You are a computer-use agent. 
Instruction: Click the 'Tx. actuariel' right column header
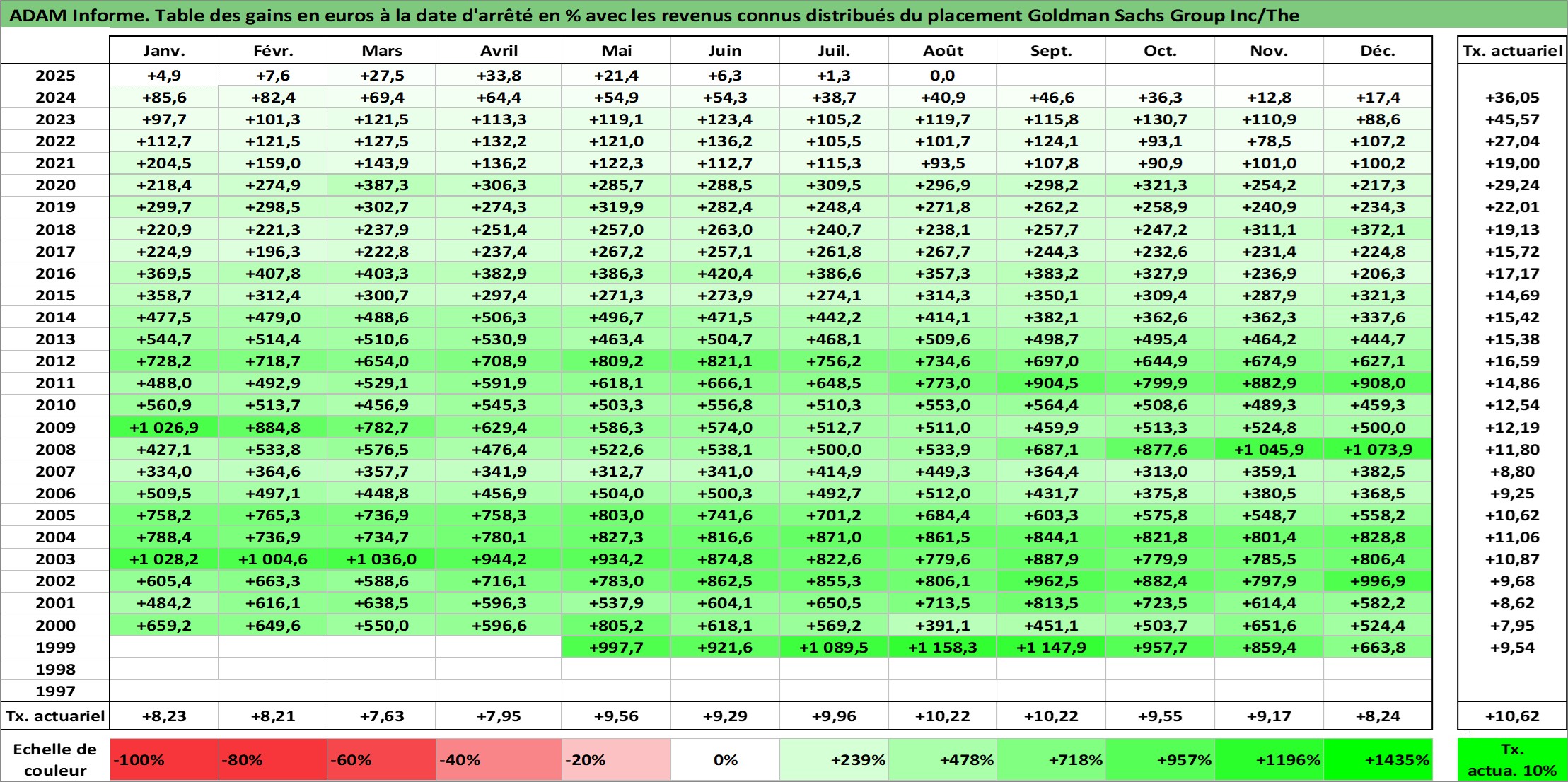click(1512, 51)
